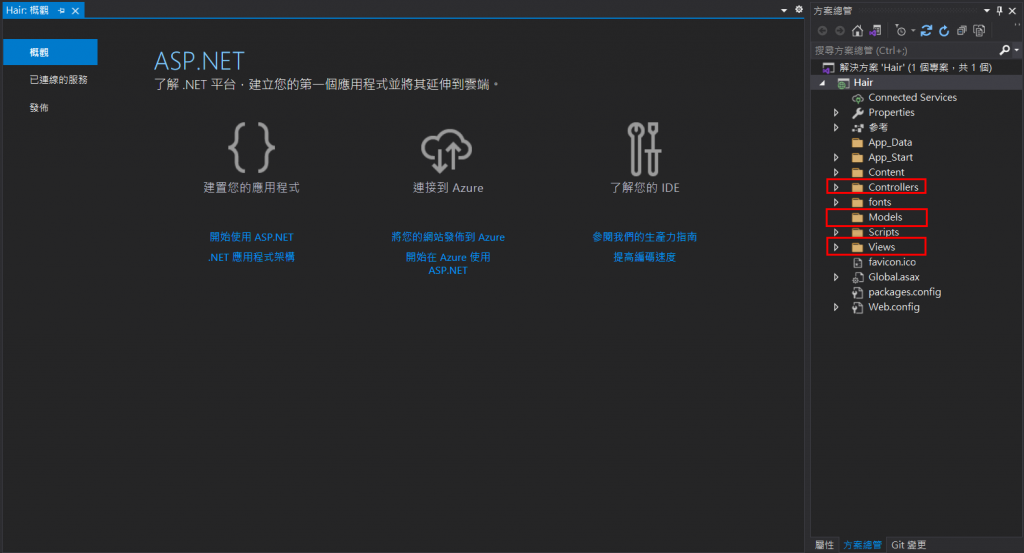This screenshot has height=553, width=1024.
Task: Toggle auto-hide pin on Solution Explorer panel
Action: point(999,10)
